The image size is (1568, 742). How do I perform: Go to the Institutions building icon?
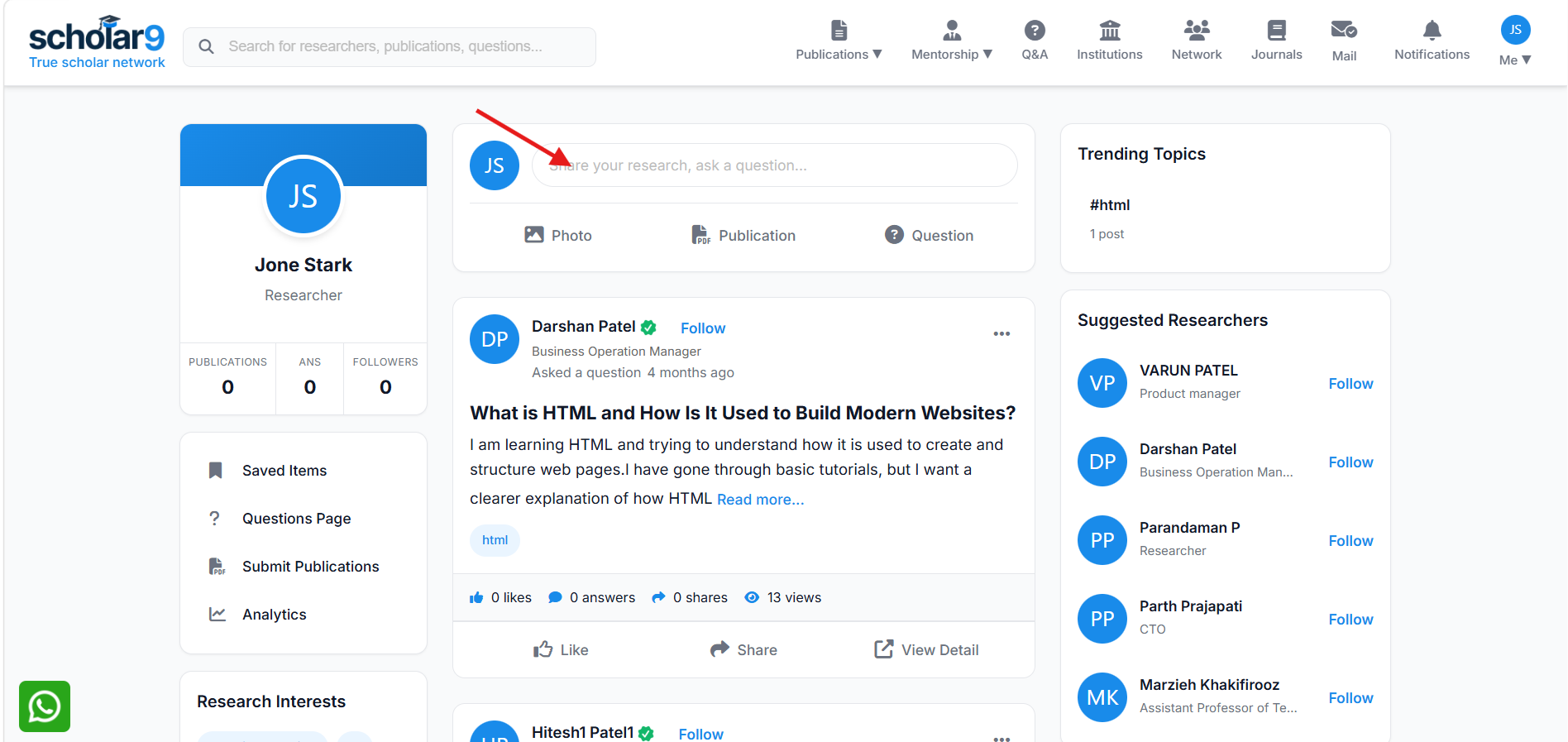tap(1109, 31)
